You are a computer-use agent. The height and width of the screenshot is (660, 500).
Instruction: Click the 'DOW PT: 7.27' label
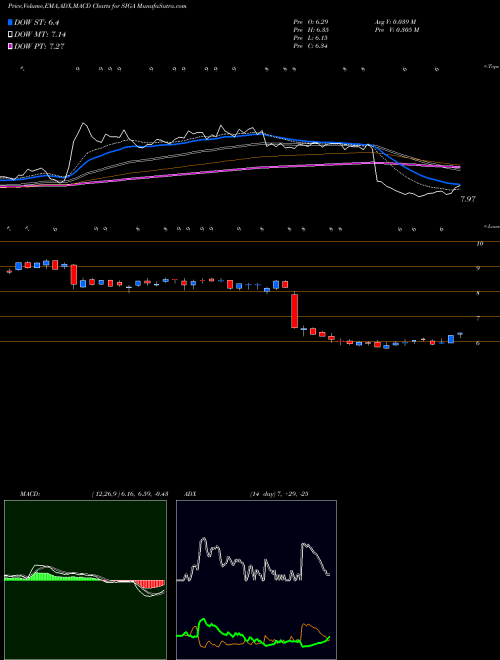point(39,46)
